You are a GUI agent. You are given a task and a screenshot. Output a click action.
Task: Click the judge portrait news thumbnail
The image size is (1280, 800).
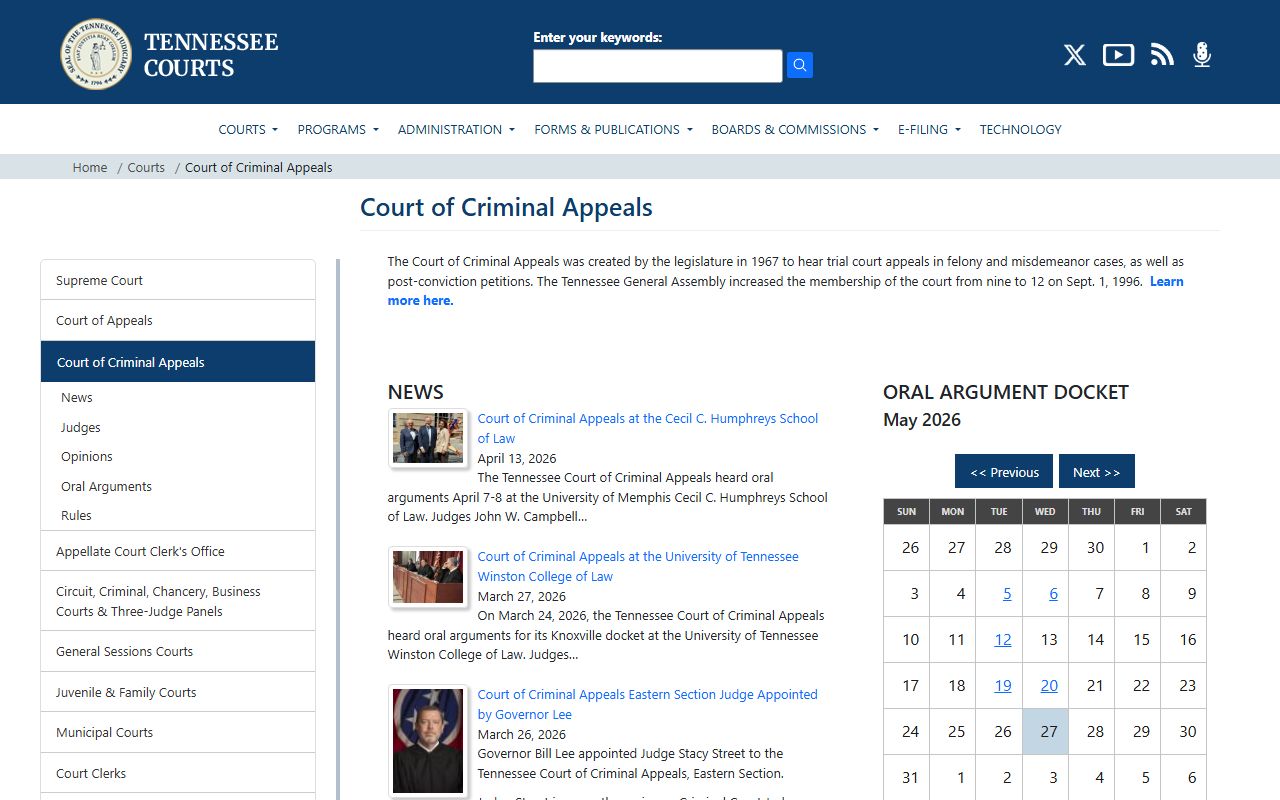pyautogui.click(x=428, y=740)
